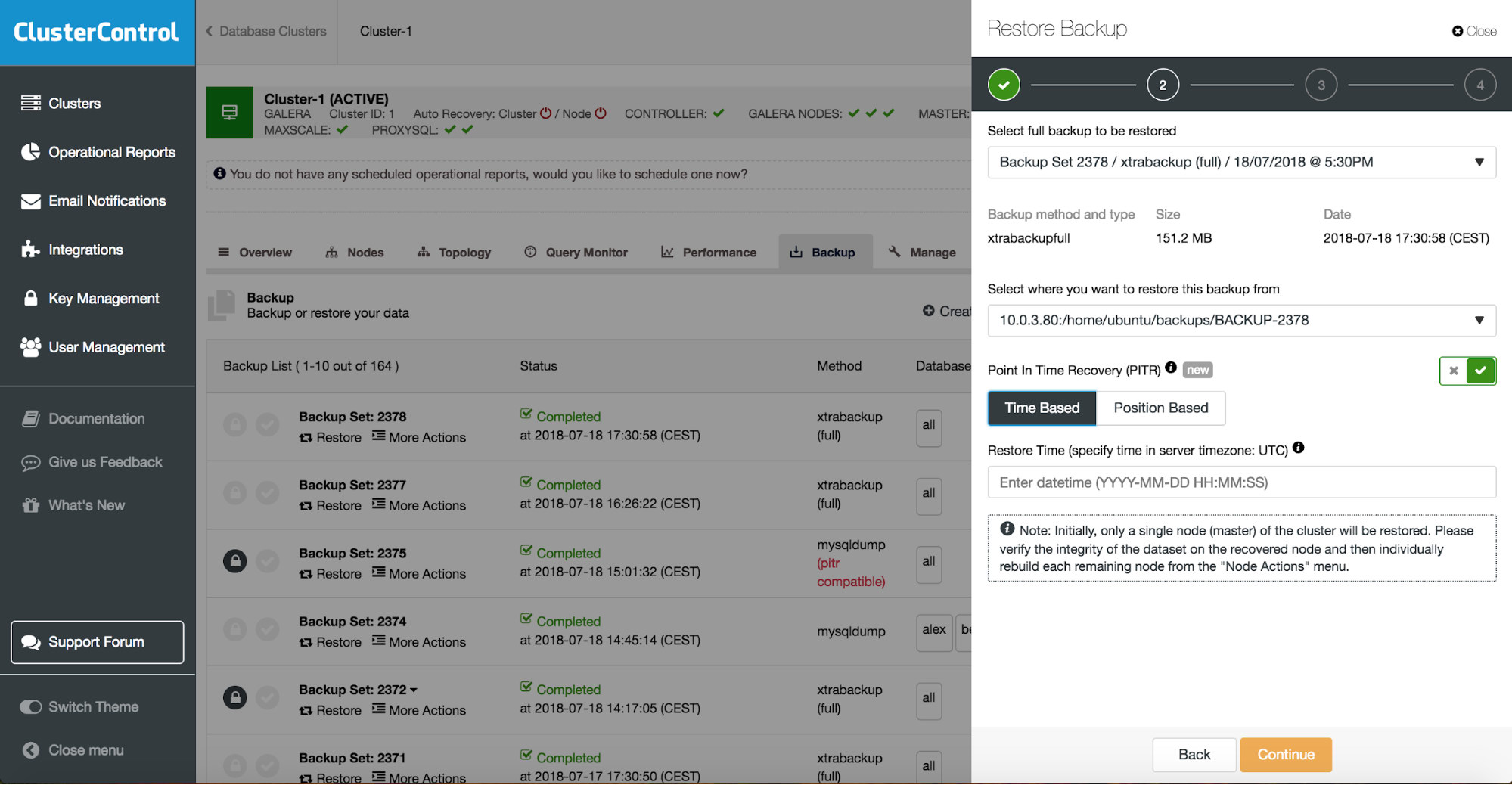
Task: Open the Clusters sidebar icon
Action: (x=31, y=103)
